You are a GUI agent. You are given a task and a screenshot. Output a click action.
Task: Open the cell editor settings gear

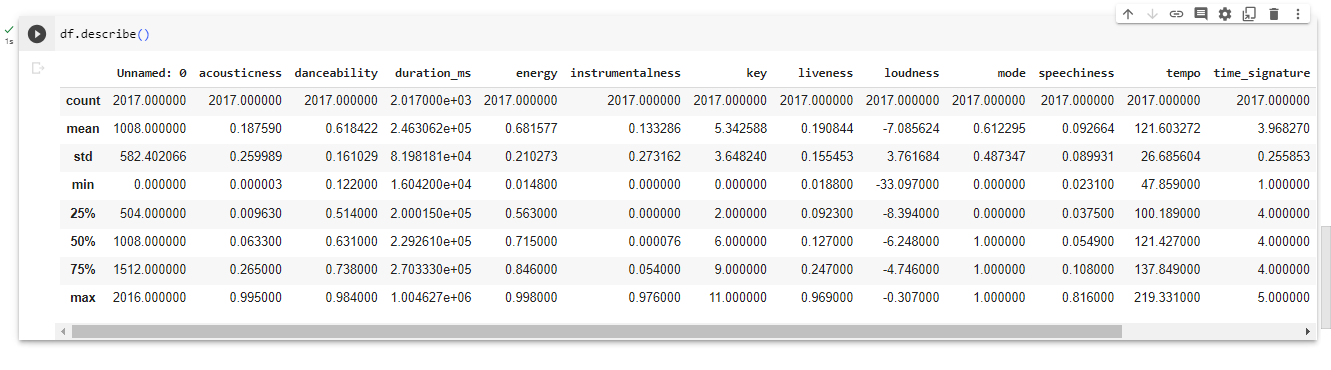point(1225,14)
